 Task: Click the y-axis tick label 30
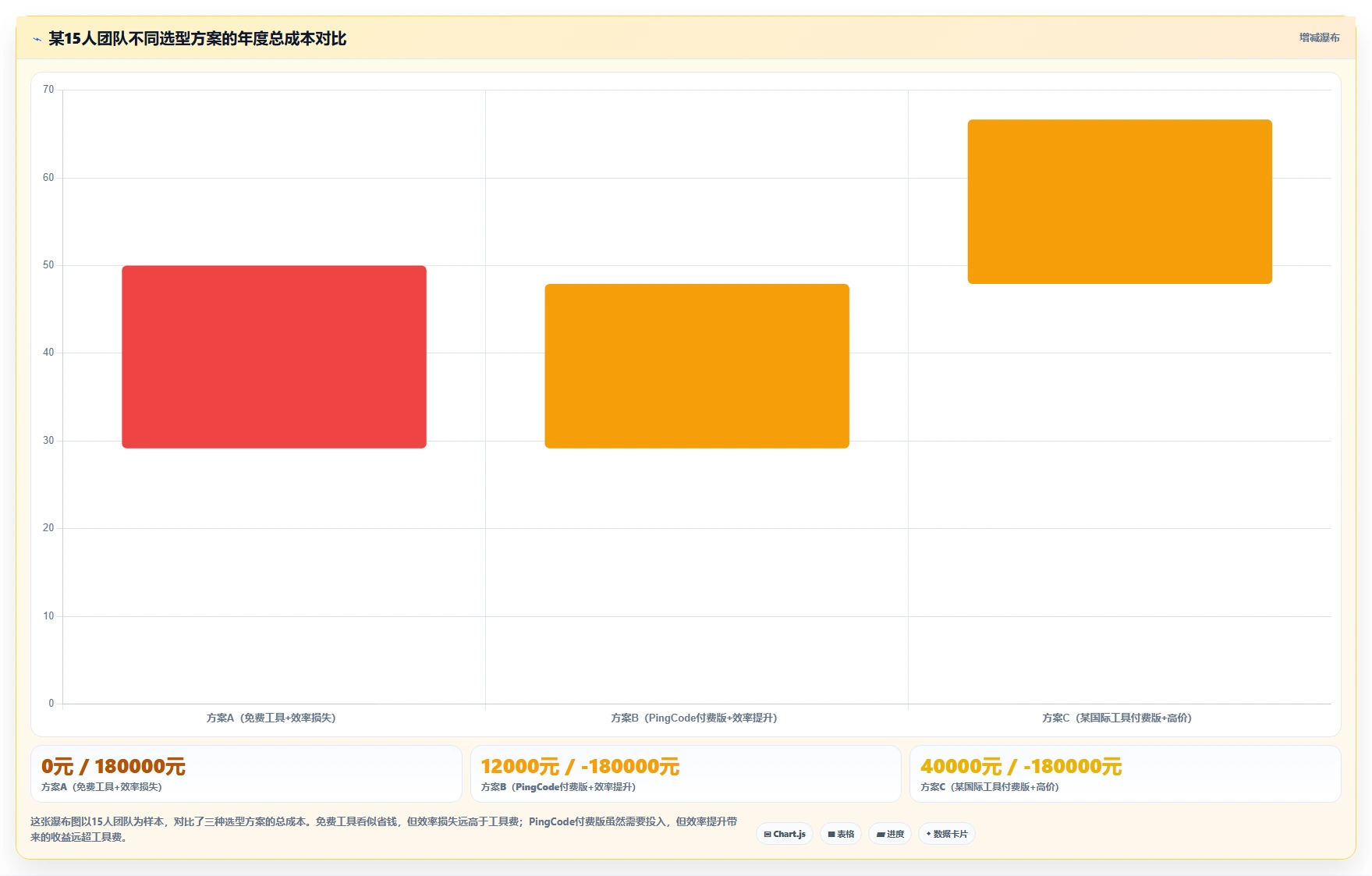tap(48, 441)
